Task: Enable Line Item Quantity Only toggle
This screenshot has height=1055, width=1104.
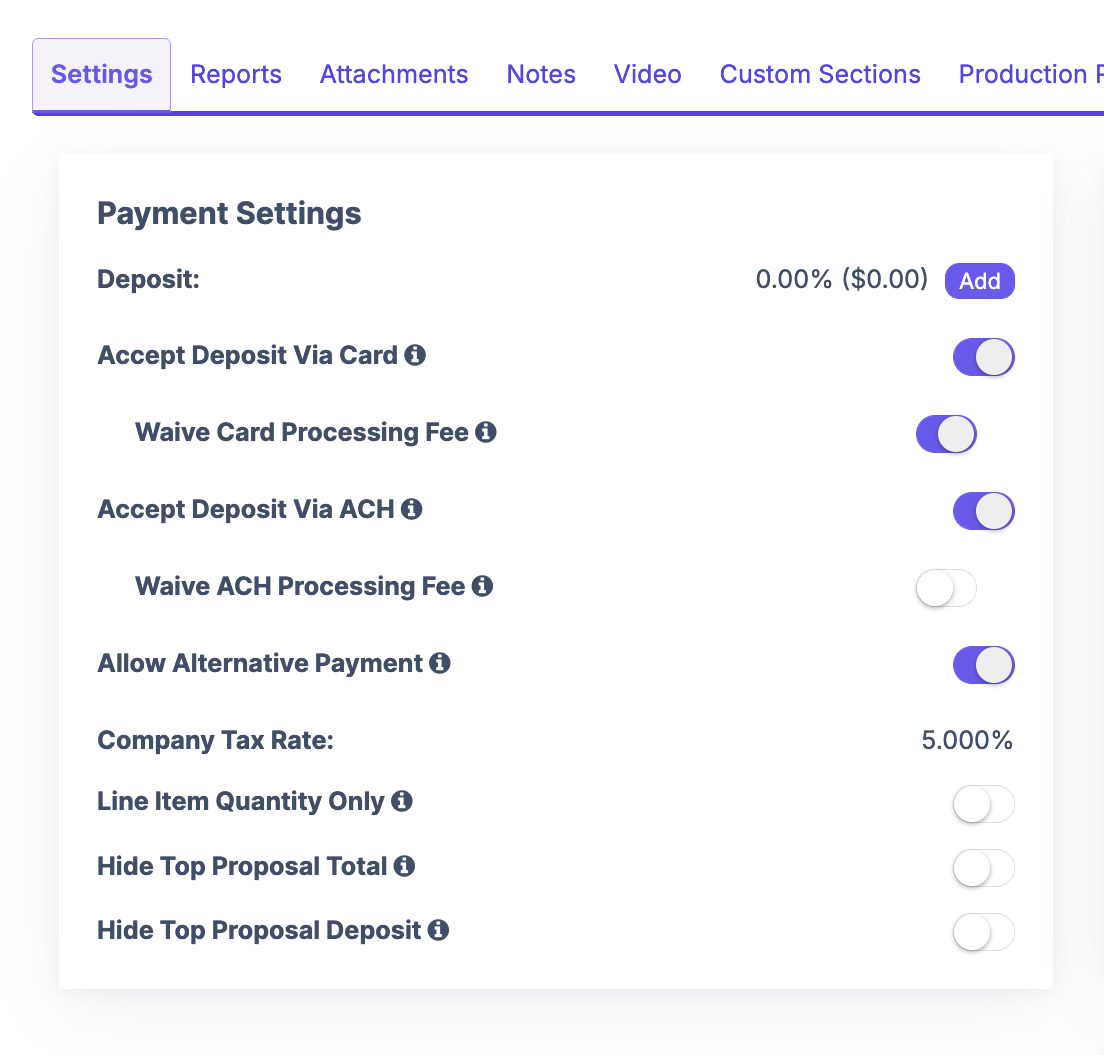Action: pos(983,804)
